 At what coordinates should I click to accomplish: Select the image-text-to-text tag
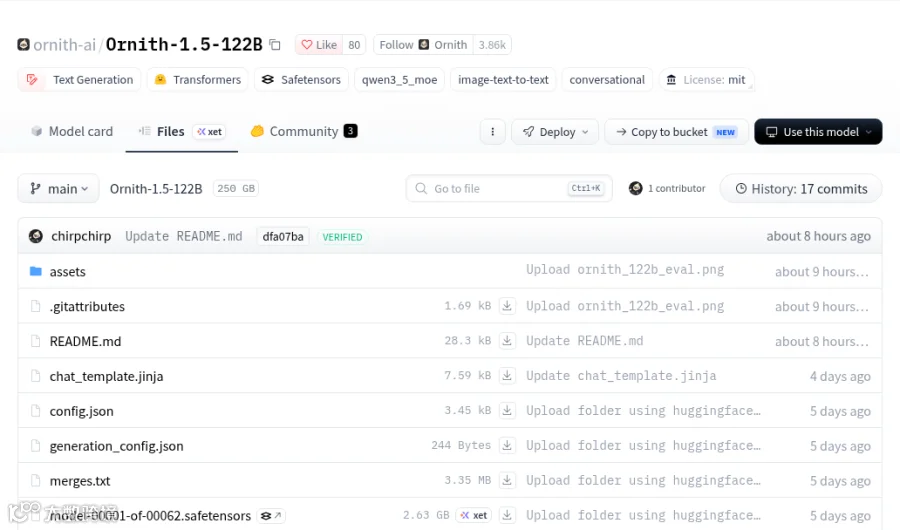pyautogui.click(x=503, y=80)
